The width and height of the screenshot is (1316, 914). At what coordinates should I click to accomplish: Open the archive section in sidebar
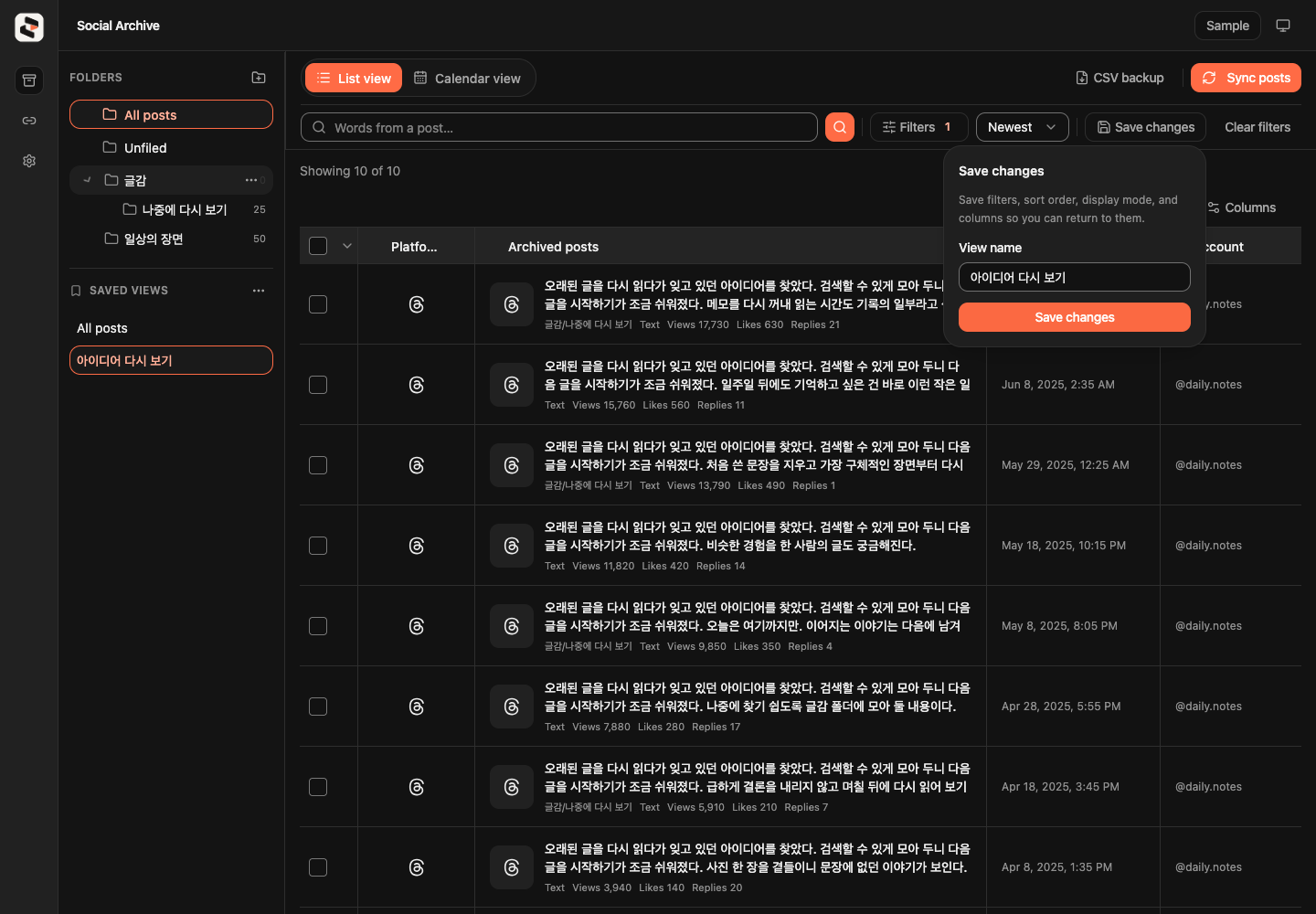pyautogui.click(x=29, y=80)
